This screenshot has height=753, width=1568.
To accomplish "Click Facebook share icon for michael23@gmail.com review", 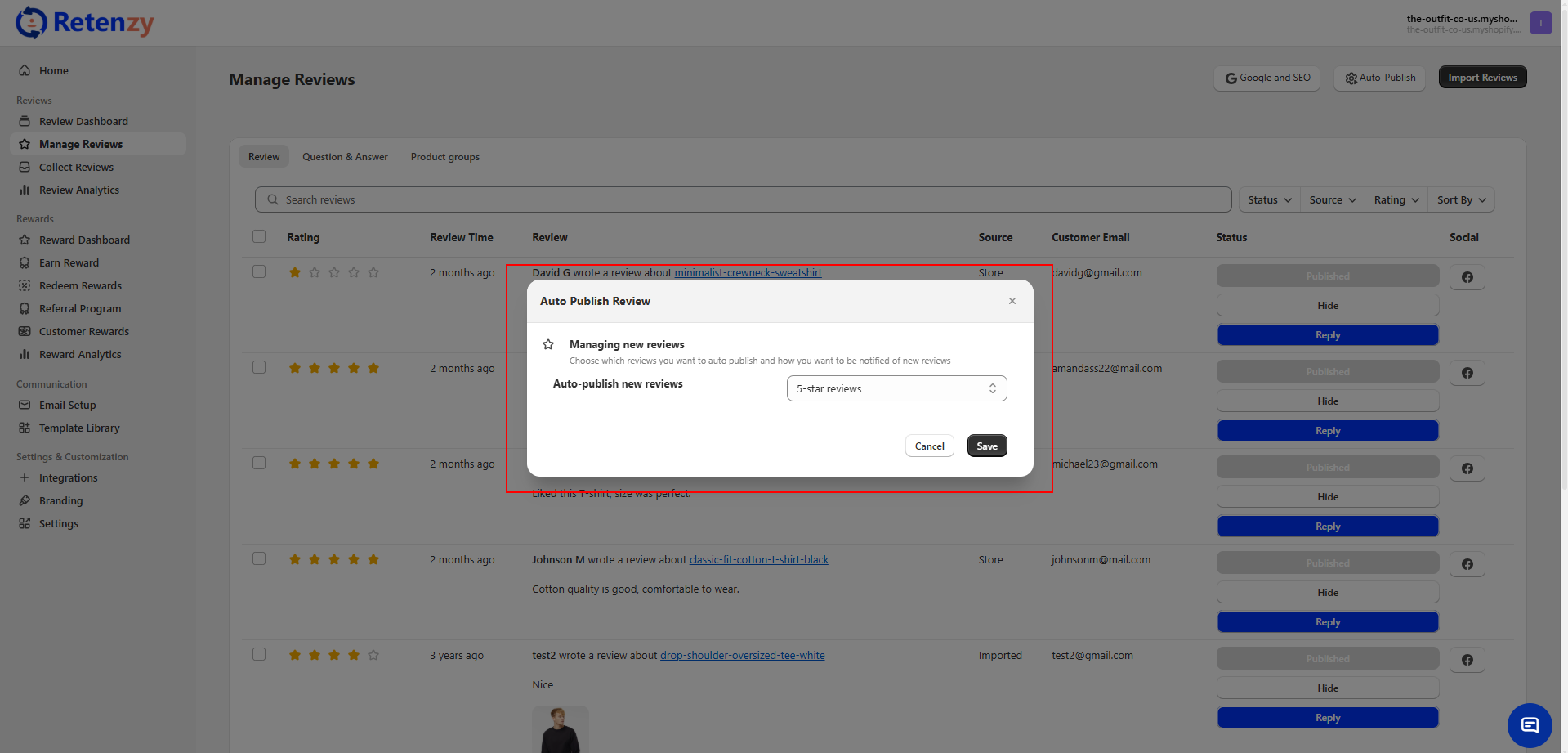I will pyautogui.click(x=1467, y=468).
